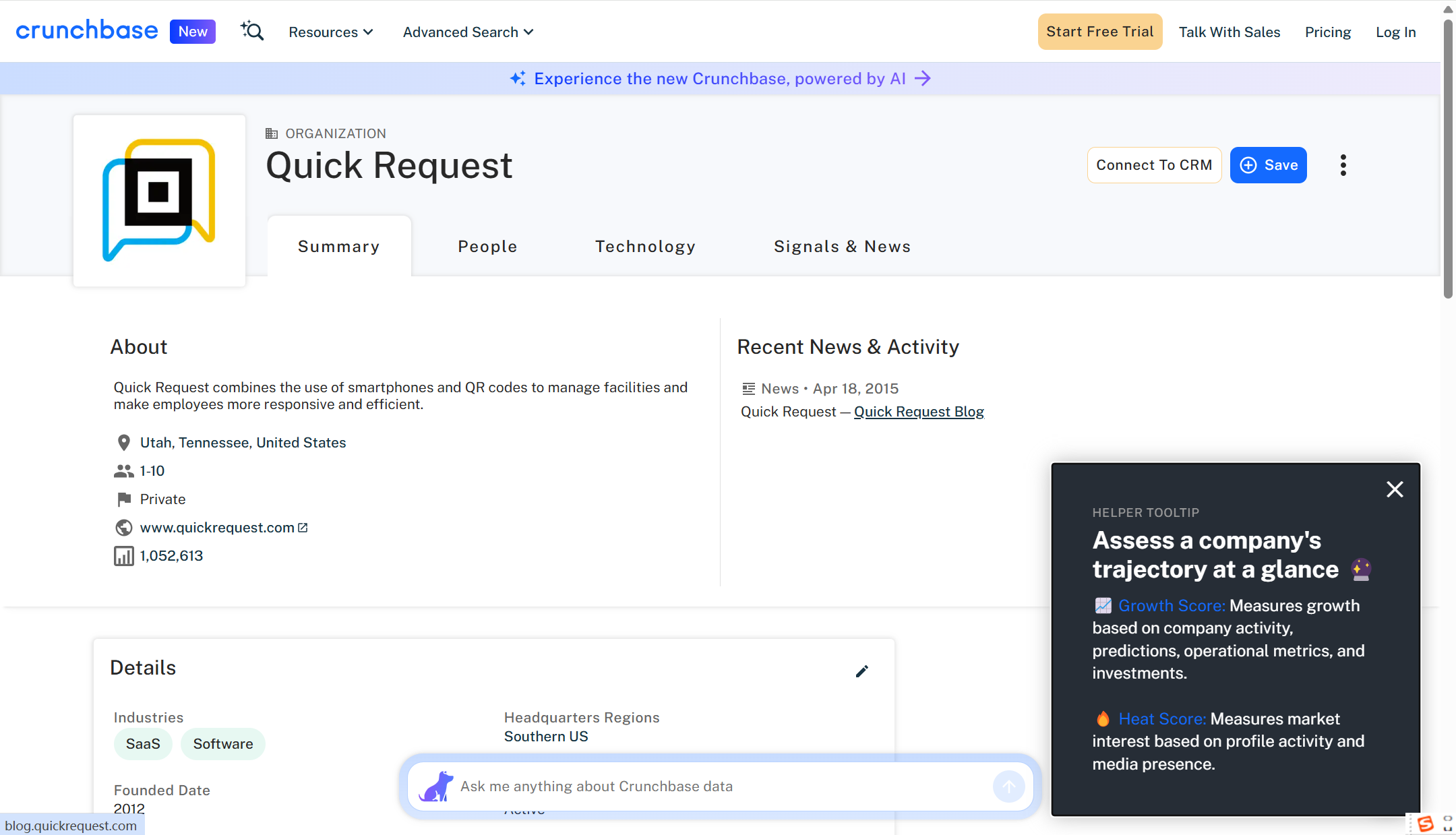This screenshot has height=835, width=1456.
Task: Open the Quick Request Blog link
Action: (919, 412)
